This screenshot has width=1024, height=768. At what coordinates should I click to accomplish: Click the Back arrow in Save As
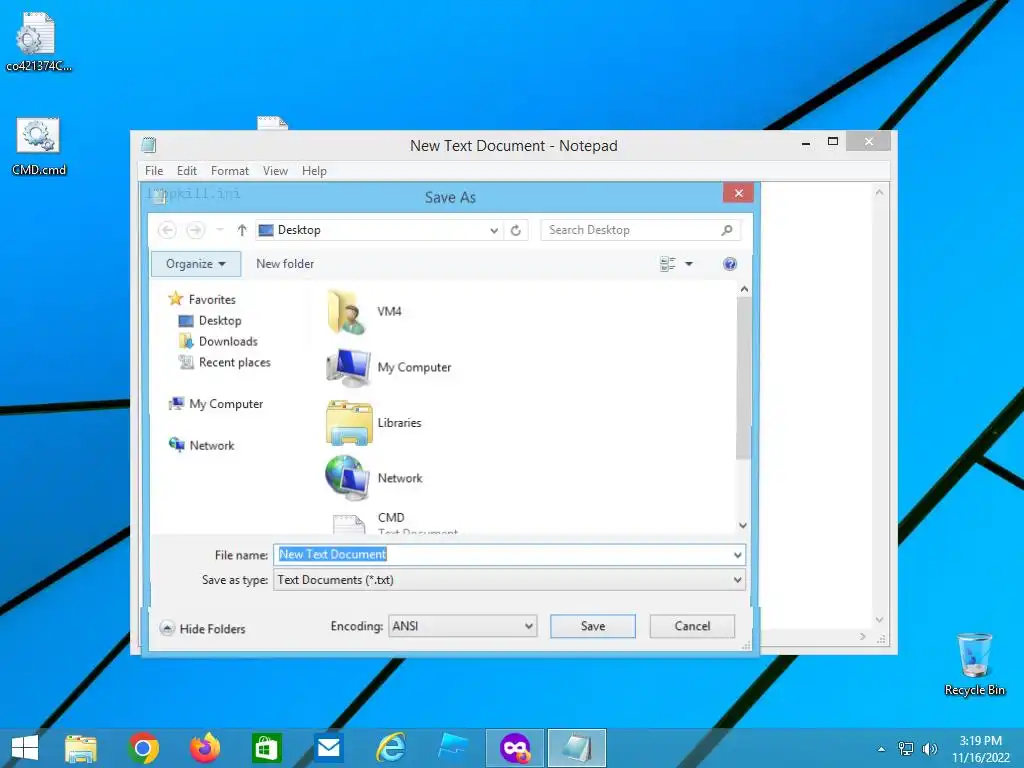coord(167,230)
